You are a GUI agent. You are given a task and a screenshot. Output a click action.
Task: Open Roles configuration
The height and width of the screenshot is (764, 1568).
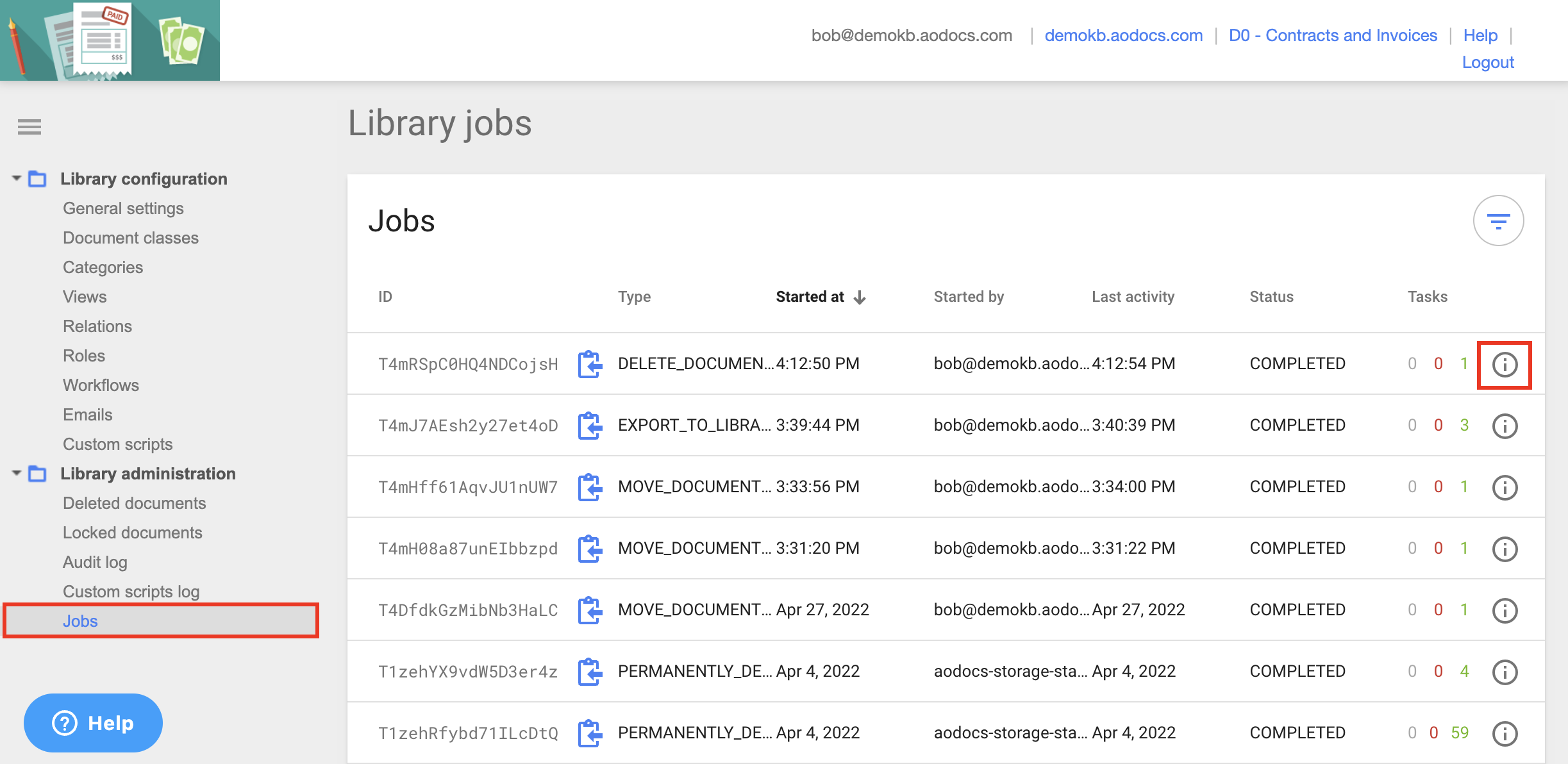(84, 356)
